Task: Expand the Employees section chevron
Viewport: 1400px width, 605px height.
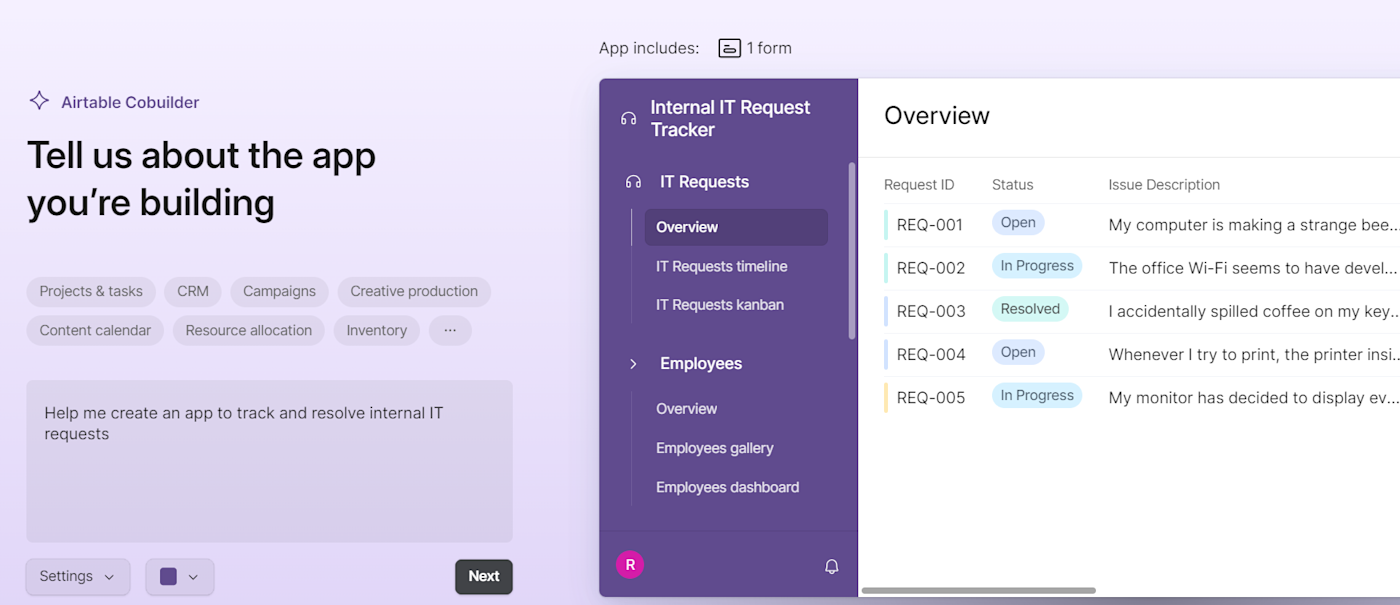Action: click(x=633, y=364)
